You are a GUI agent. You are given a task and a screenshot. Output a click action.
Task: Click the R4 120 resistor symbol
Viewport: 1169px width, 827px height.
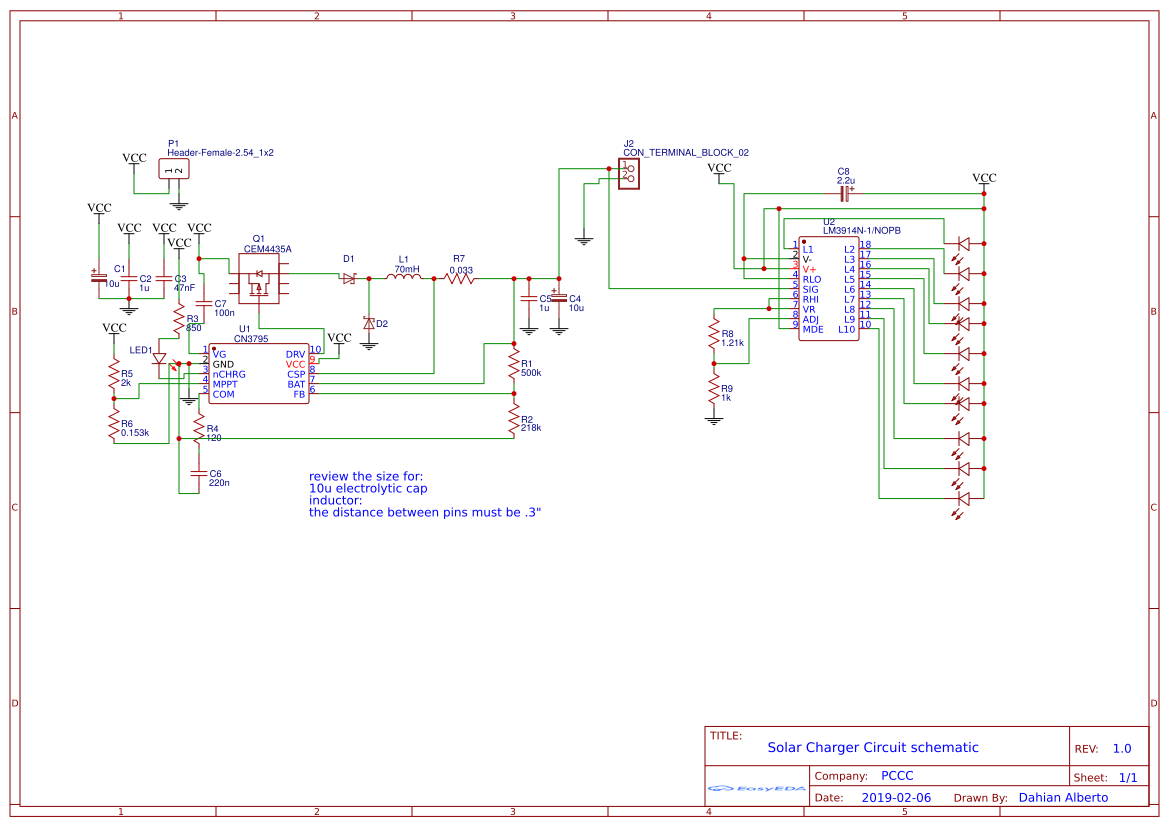click(198, 430)
